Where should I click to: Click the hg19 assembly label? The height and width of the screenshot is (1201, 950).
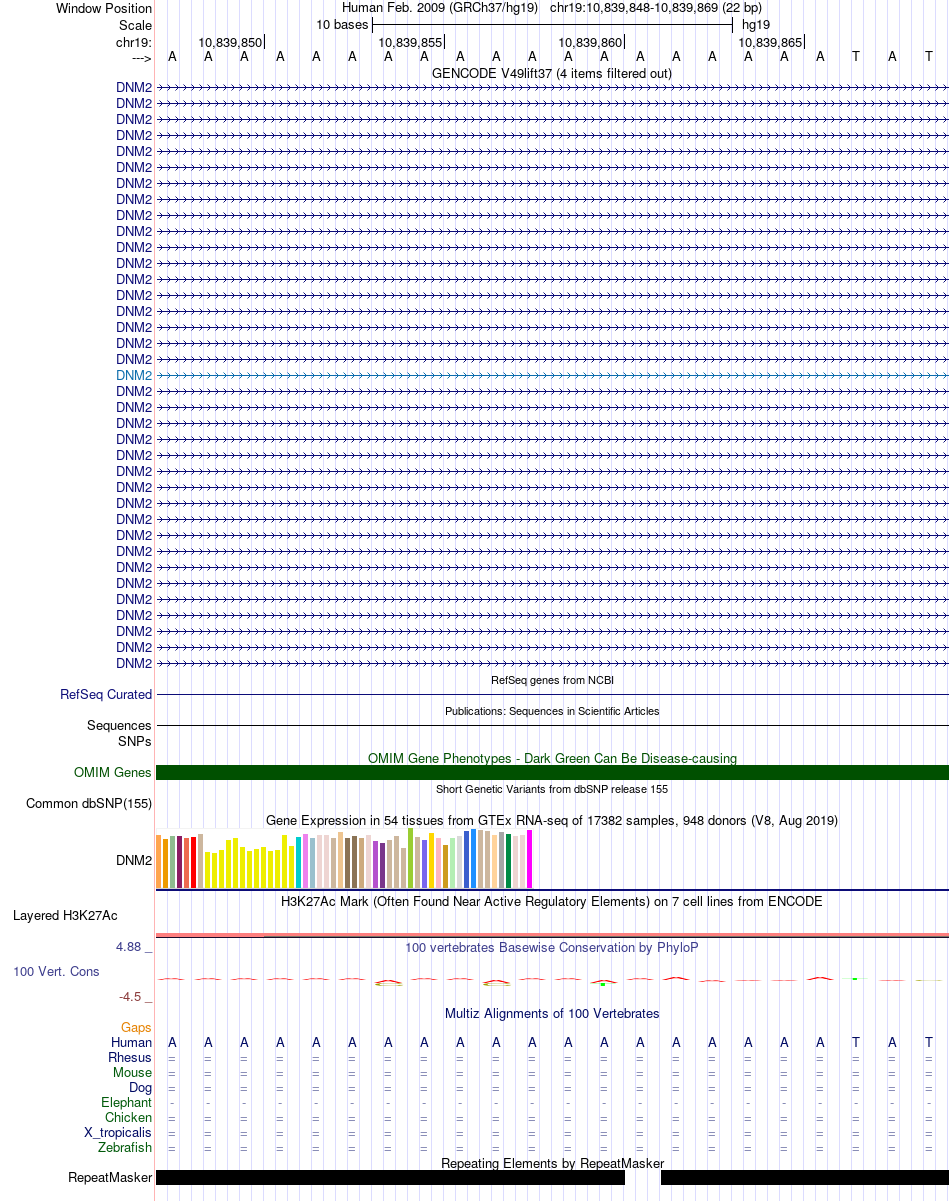tap(756, 24)
